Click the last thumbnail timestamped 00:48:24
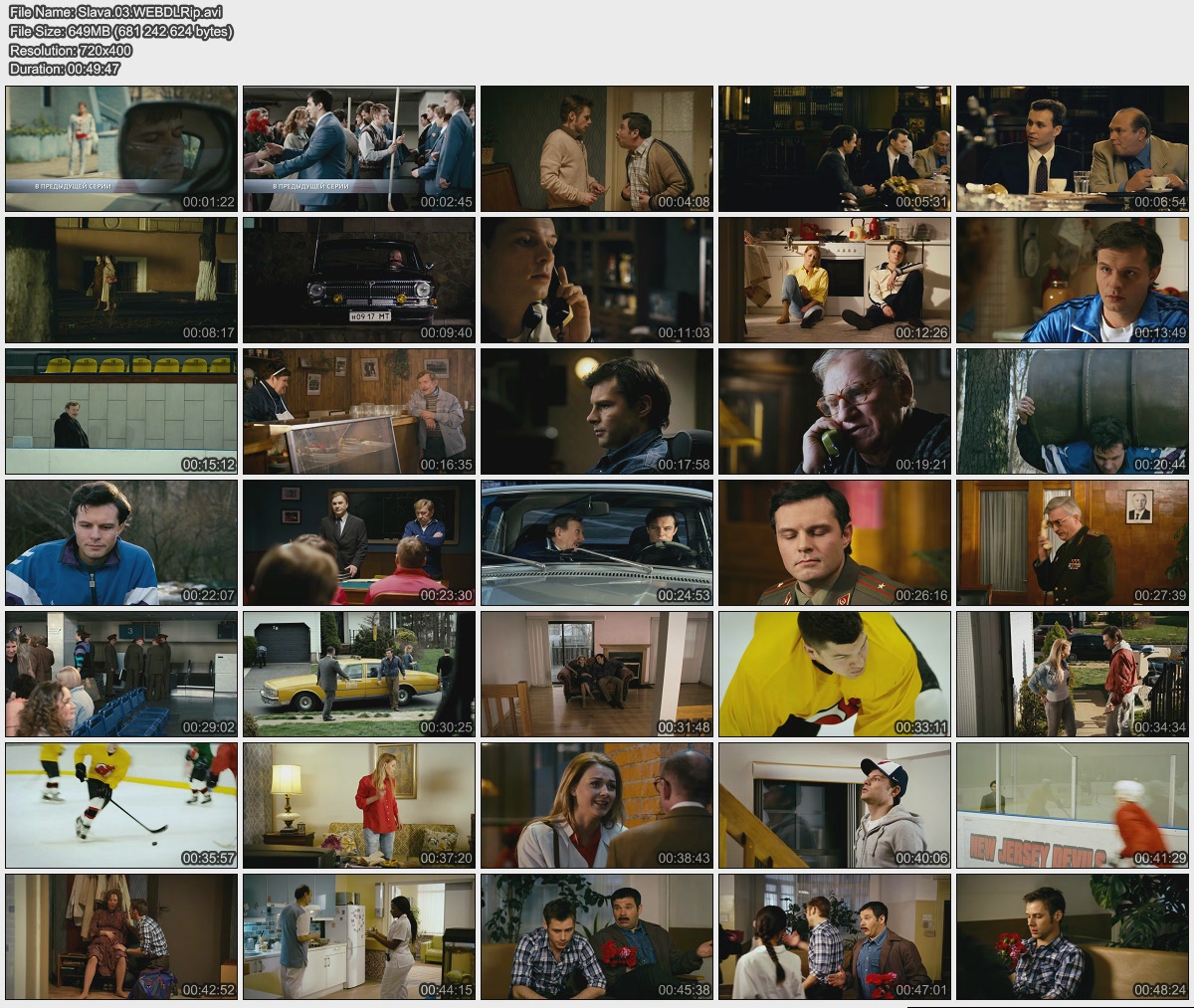Image resolution: width=1194 pixels, height=1008 pixels. (x=1073, y=936)
